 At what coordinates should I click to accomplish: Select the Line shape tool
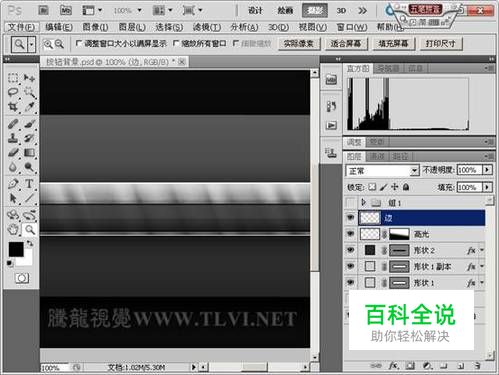29,198
